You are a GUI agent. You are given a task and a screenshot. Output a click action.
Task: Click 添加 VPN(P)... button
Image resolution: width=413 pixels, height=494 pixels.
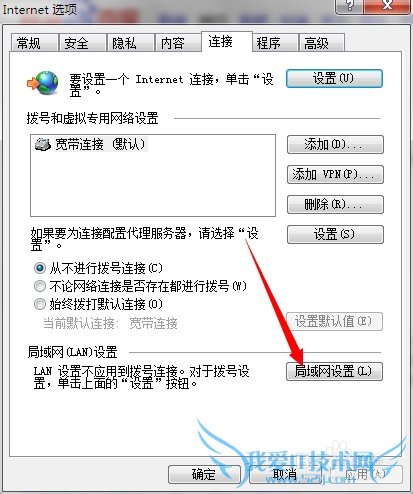tap(335, 174)
